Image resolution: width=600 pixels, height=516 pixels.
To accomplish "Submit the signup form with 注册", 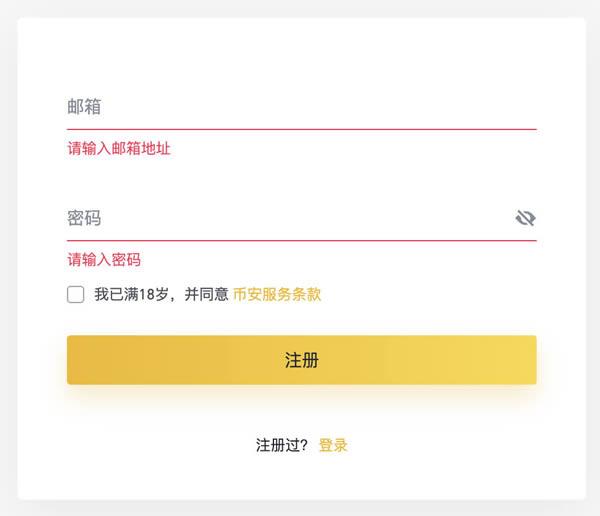I will coord(301,360).
